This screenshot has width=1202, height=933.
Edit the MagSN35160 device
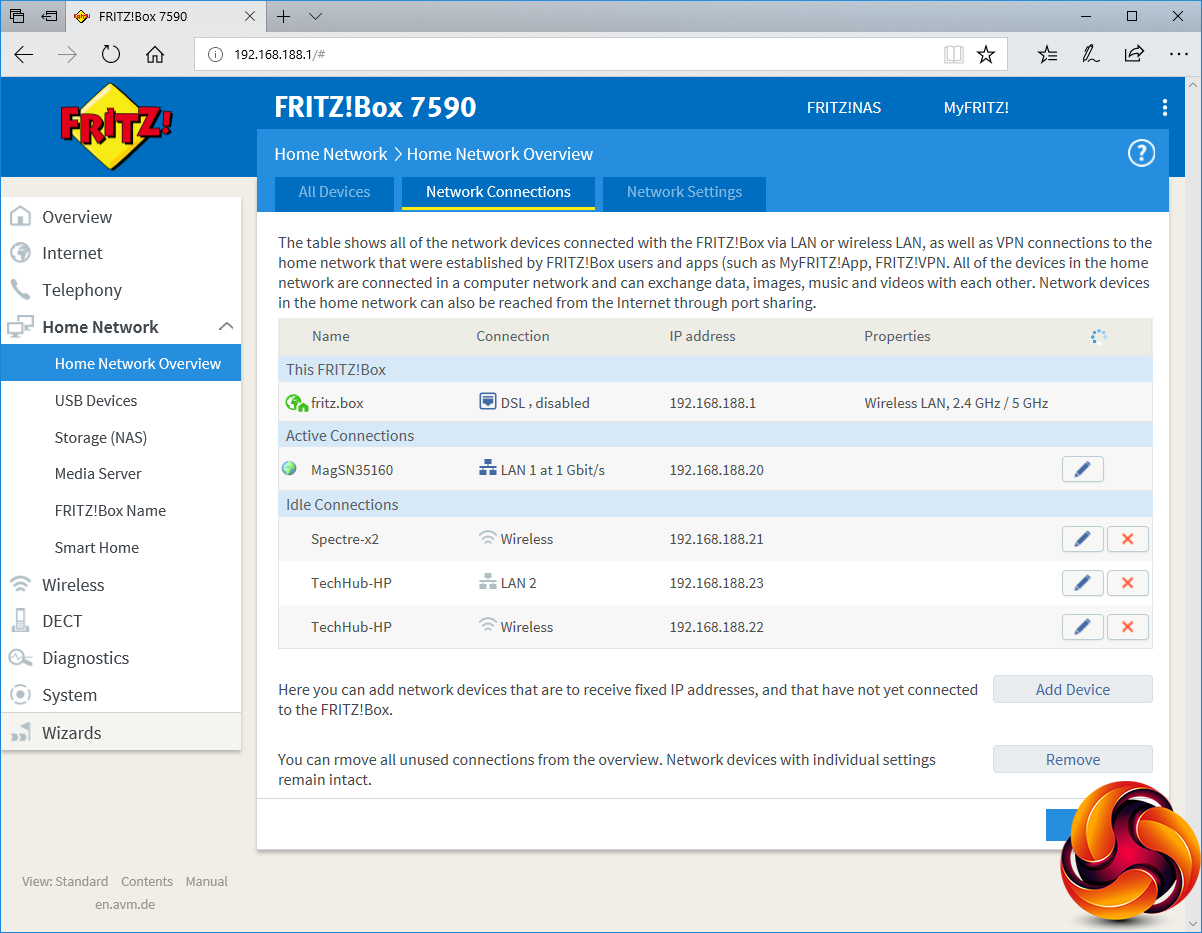[x=1082, y=469]
